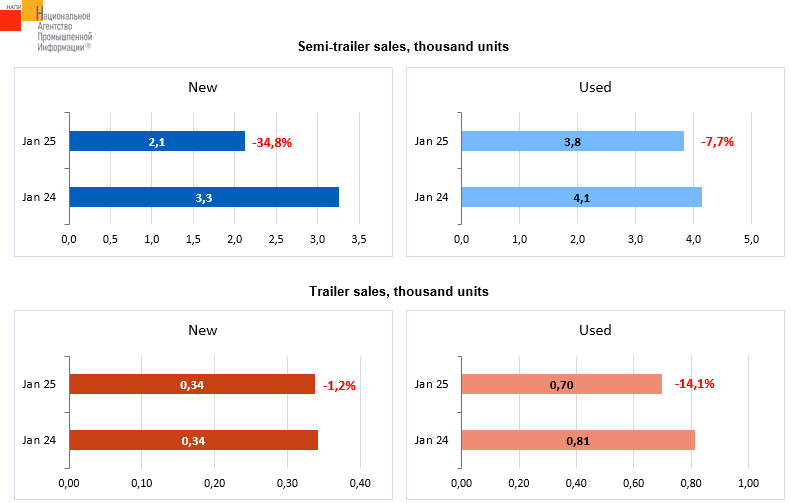Click the NAPI orange-red logo icon
Image resolution: width=791 pixels, height=503 pixels.
click(20, 16)
